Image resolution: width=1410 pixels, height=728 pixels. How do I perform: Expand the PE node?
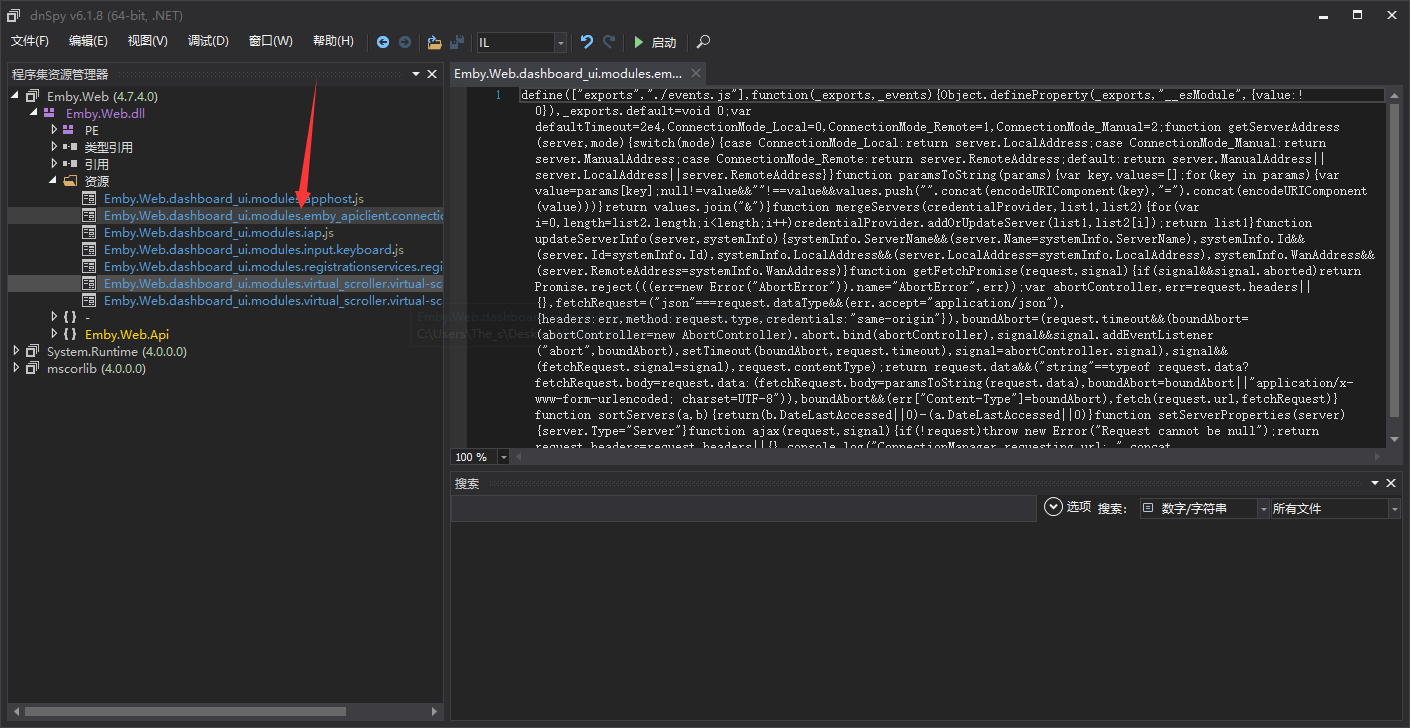click(54, 130)
